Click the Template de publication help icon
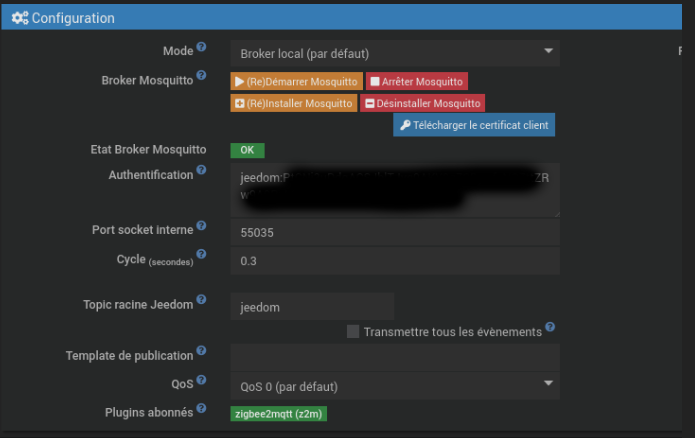The width and height of the screenshot is (695, 438). (x=201, y=351)
